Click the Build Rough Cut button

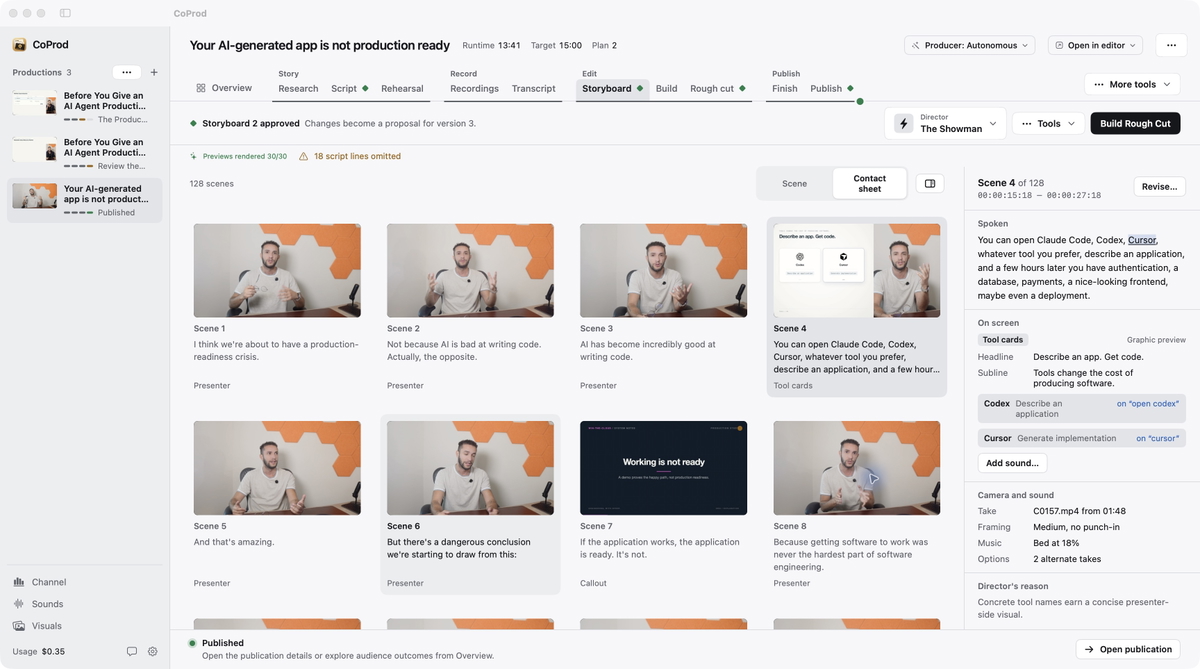coord(1135,124)
